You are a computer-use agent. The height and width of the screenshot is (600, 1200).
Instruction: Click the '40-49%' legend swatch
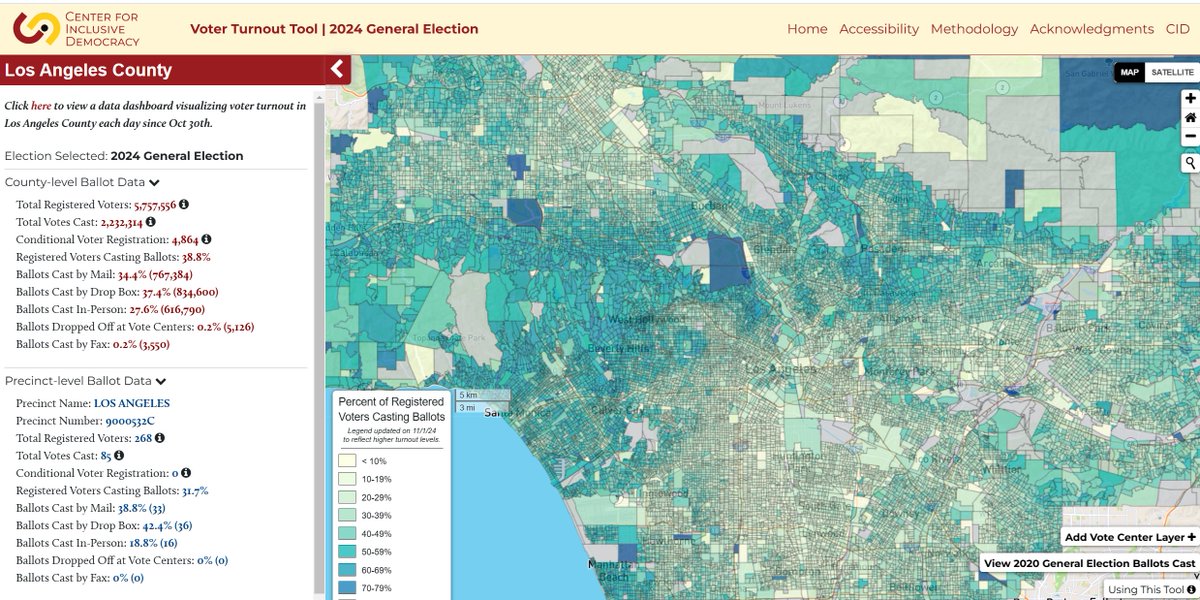click(347, 533)
